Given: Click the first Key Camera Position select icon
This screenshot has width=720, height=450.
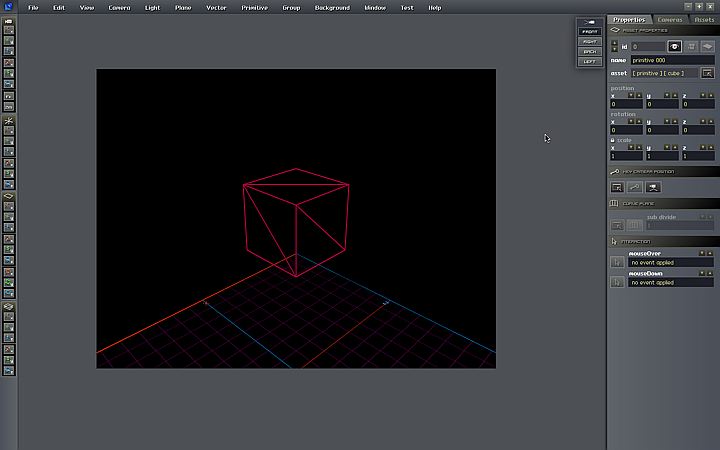Looking at the screenshot, I should click(617, 187).
